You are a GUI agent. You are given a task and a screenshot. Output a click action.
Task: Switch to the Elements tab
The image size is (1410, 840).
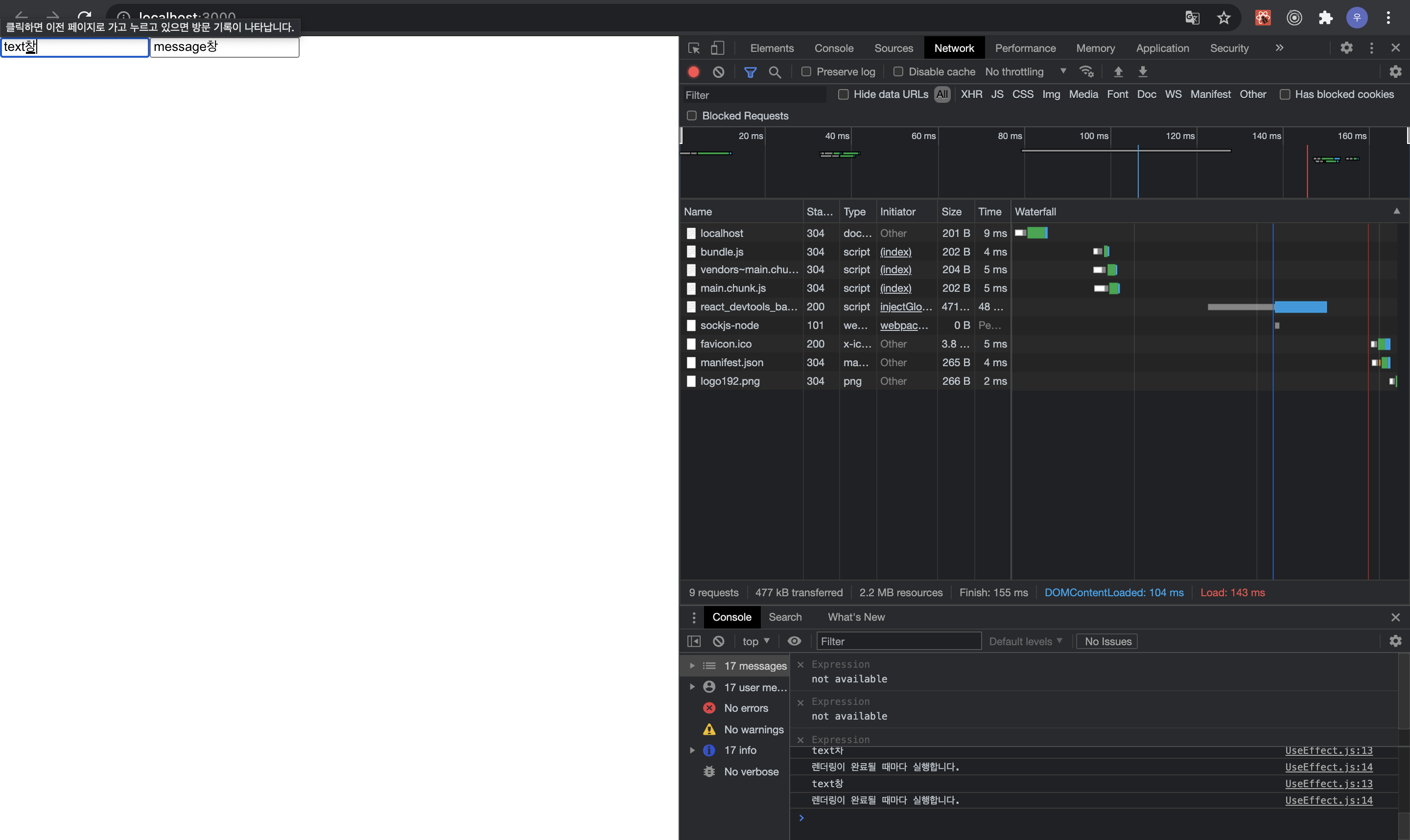[x=772, y=48]
